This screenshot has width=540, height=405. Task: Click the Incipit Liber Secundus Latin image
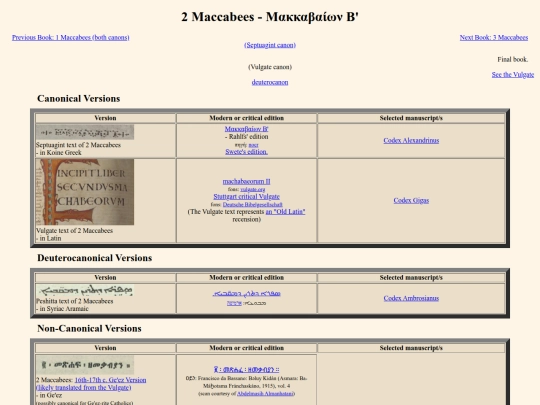(x=85, y=192)
